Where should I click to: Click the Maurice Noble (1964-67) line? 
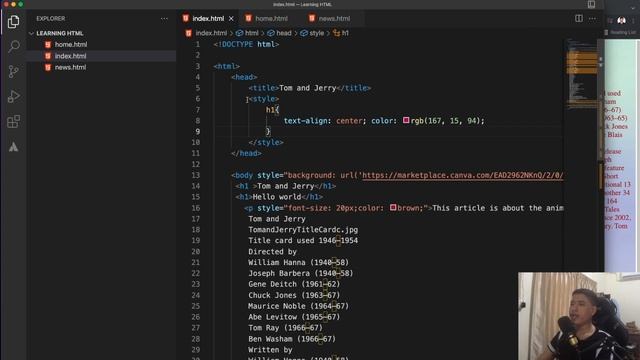298,306
